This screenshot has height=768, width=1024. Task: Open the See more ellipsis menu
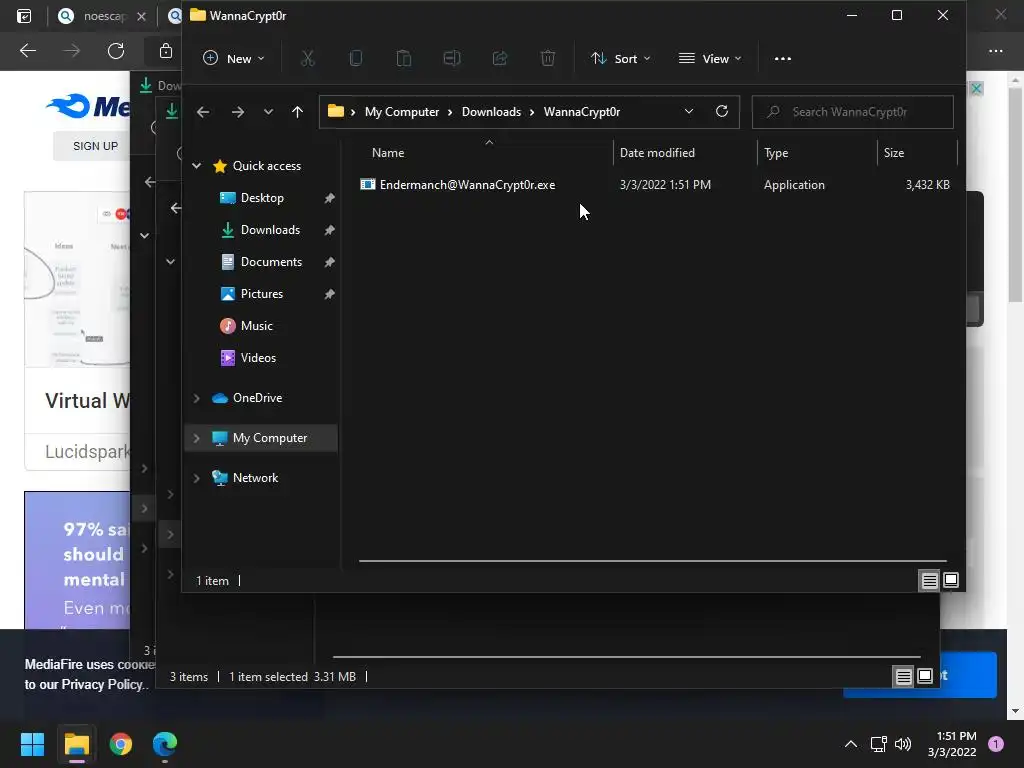pyautogui.click(x=782, y=59)
